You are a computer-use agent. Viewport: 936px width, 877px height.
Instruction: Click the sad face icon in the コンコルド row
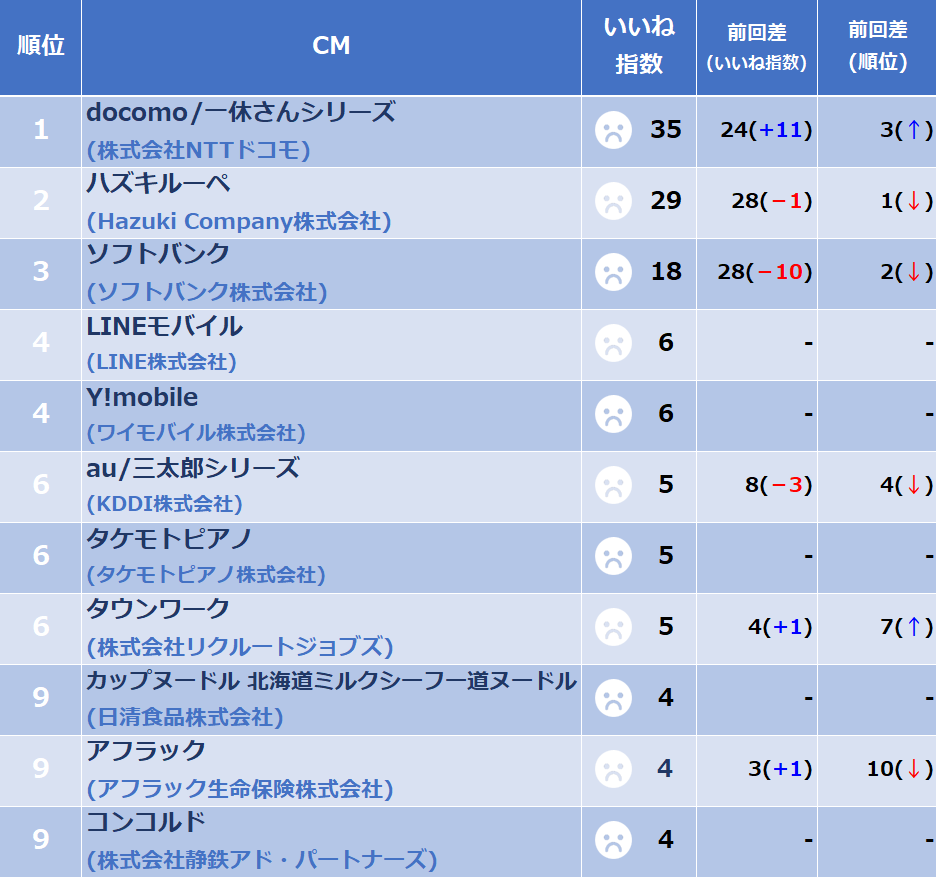tap(613, 841)
